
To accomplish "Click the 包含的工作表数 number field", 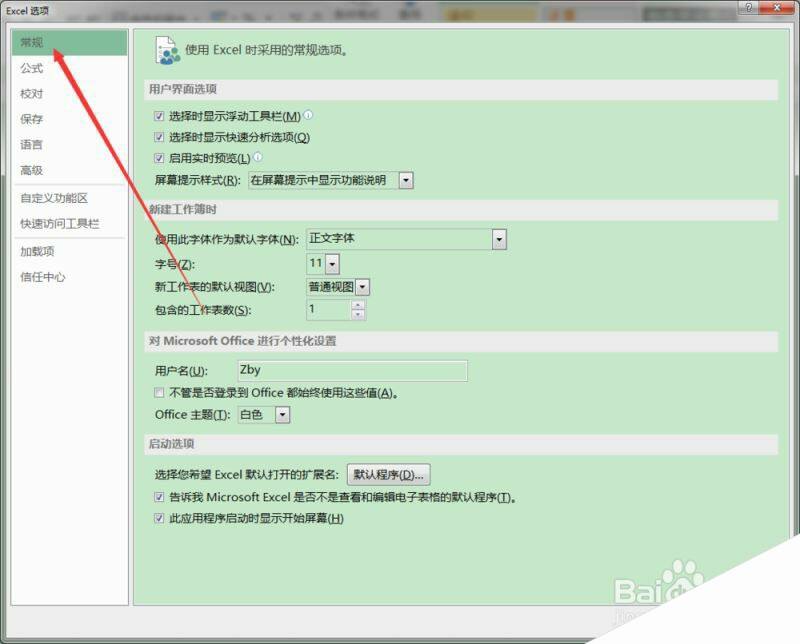I will (329, 310).
